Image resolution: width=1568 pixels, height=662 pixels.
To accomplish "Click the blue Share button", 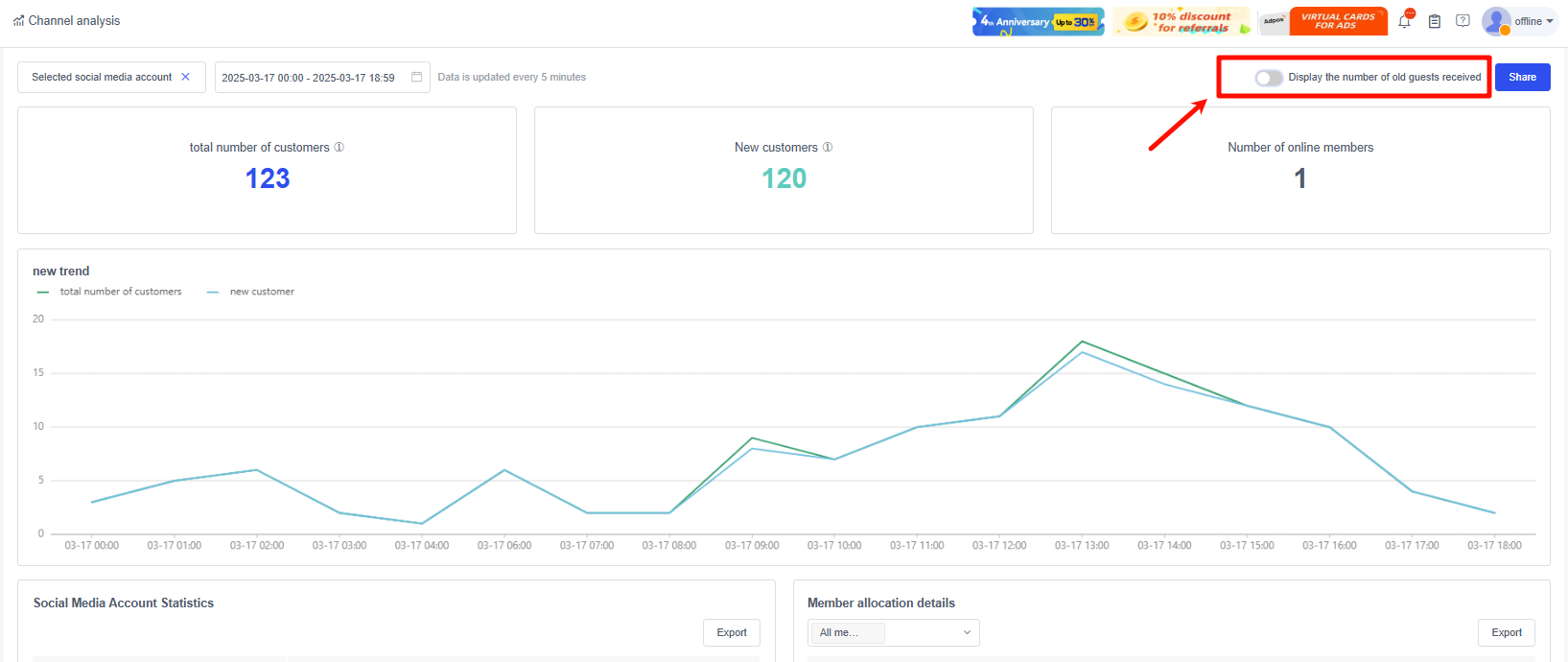I will [x=1522, y=77].
